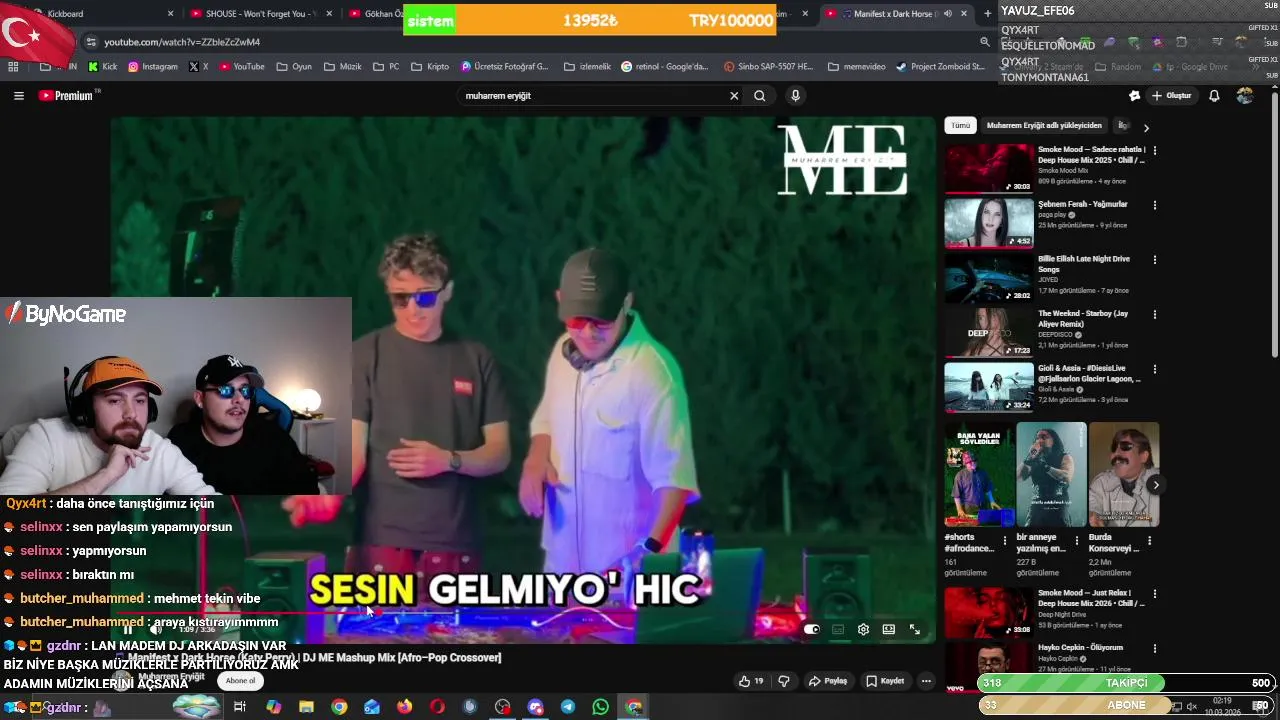
Task: Open options menu for Şebnem Ferah video
Action: click(x=1155, y=205)
